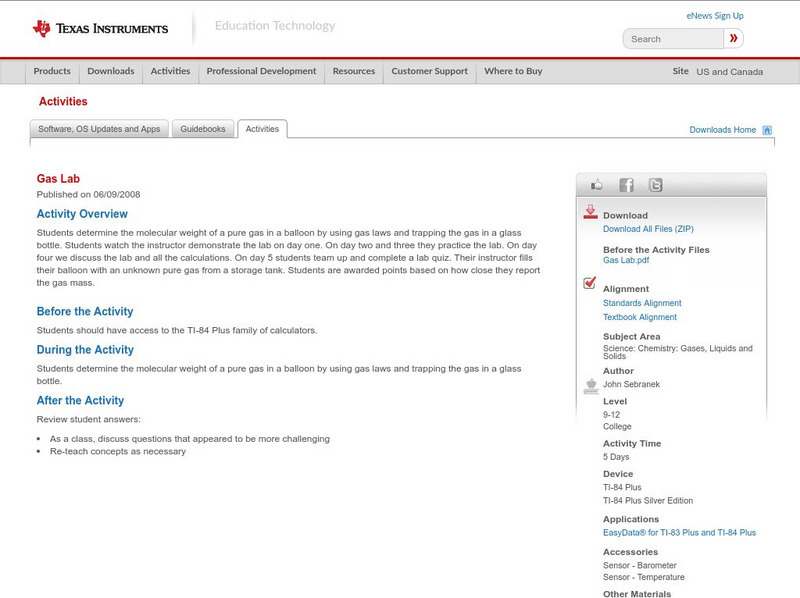Click the author name John Sebranek
The width and height of the screenshot is (800, 598).
tap(631, 384)
